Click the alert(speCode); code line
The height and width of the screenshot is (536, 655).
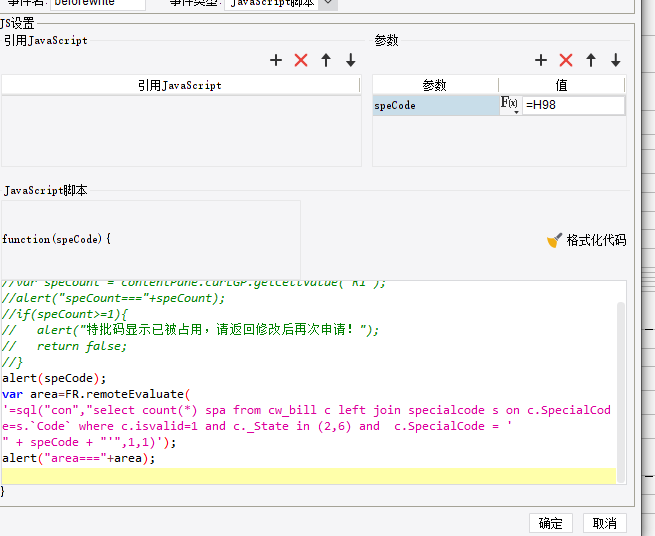[54, 378]
